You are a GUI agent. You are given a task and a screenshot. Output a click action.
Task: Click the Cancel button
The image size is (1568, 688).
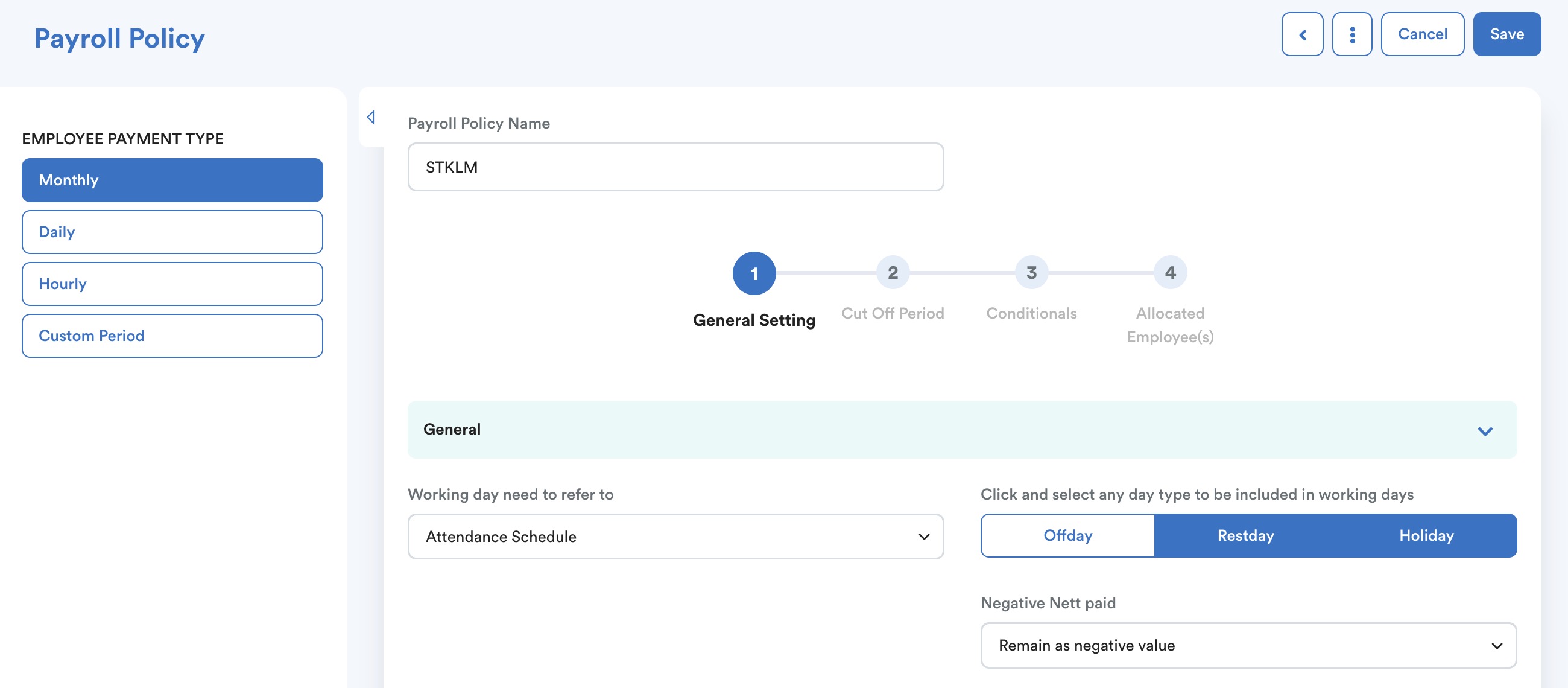click(1422, 34)
